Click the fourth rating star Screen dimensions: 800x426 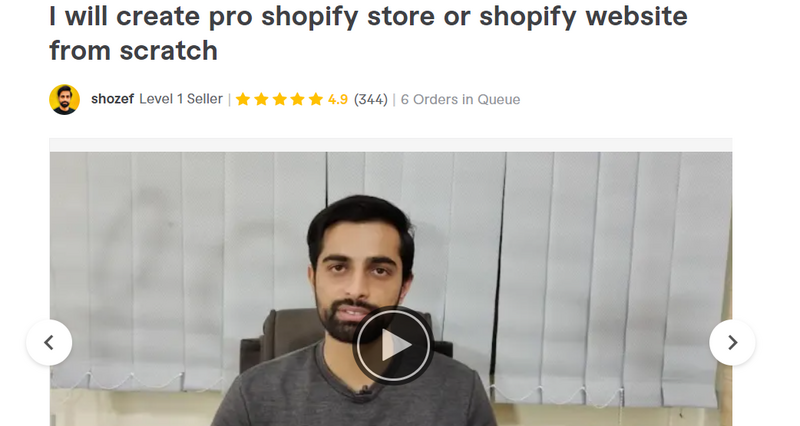point(297,99)
